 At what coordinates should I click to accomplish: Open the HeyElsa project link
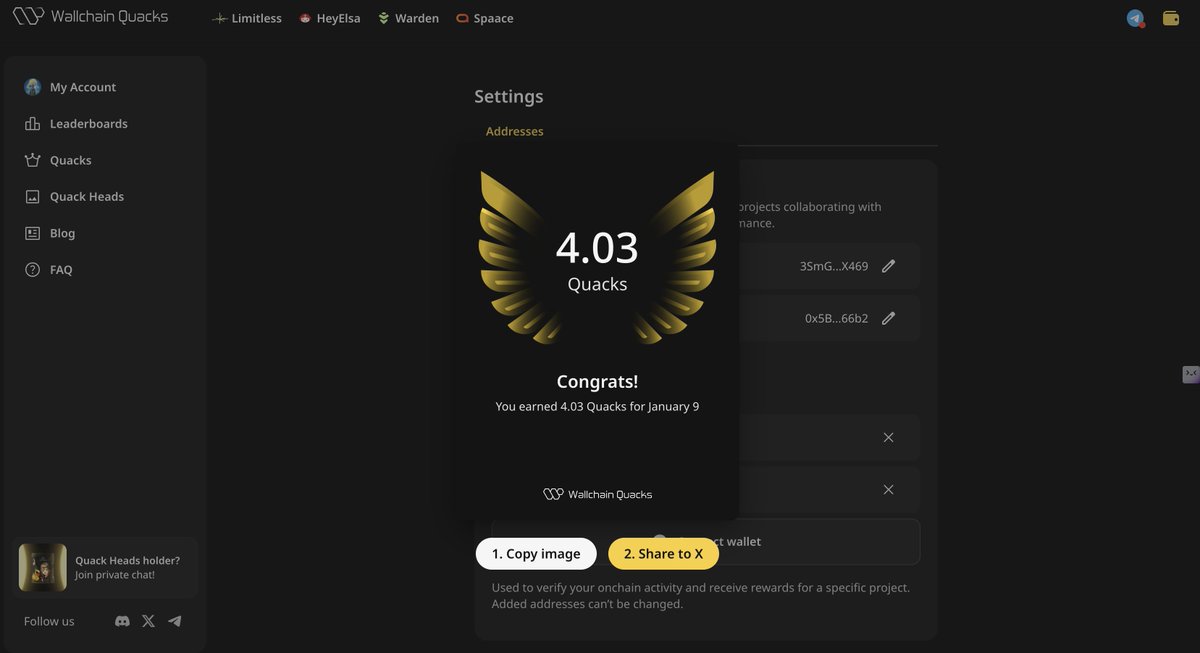[x=330, y=18]
